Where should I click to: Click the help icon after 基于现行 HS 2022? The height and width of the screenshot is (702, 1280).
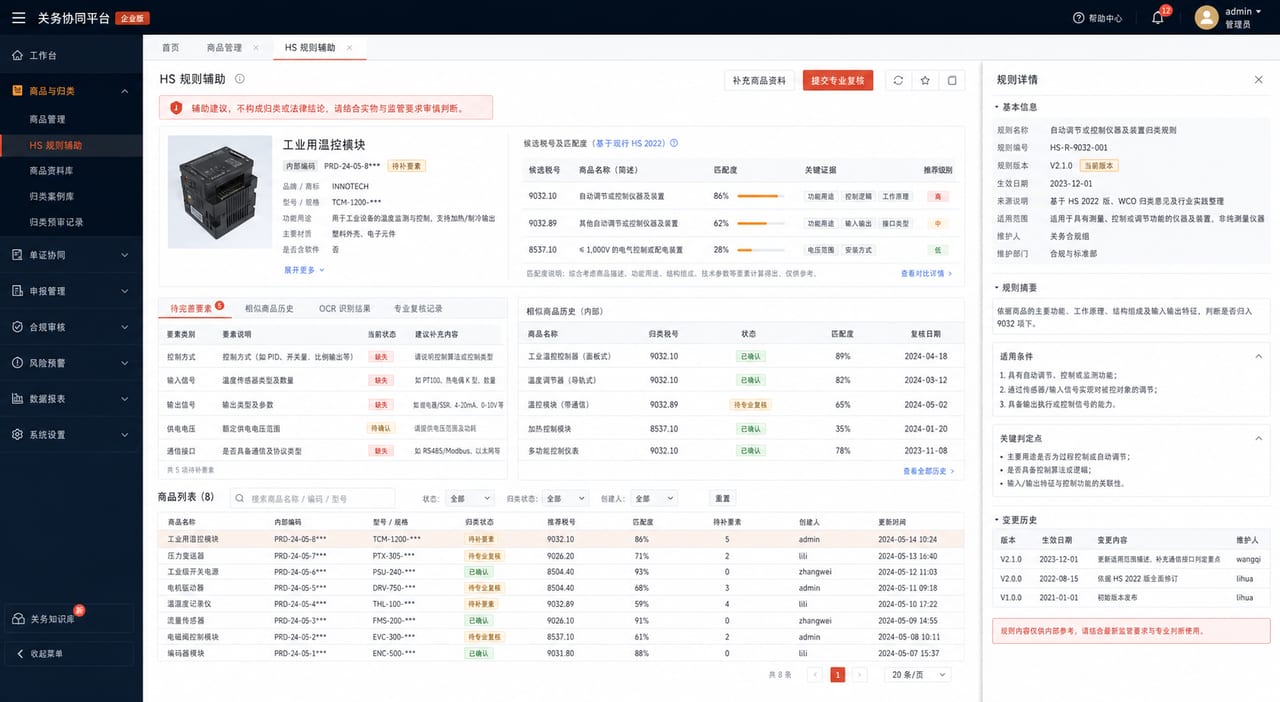tap(674, 143)
